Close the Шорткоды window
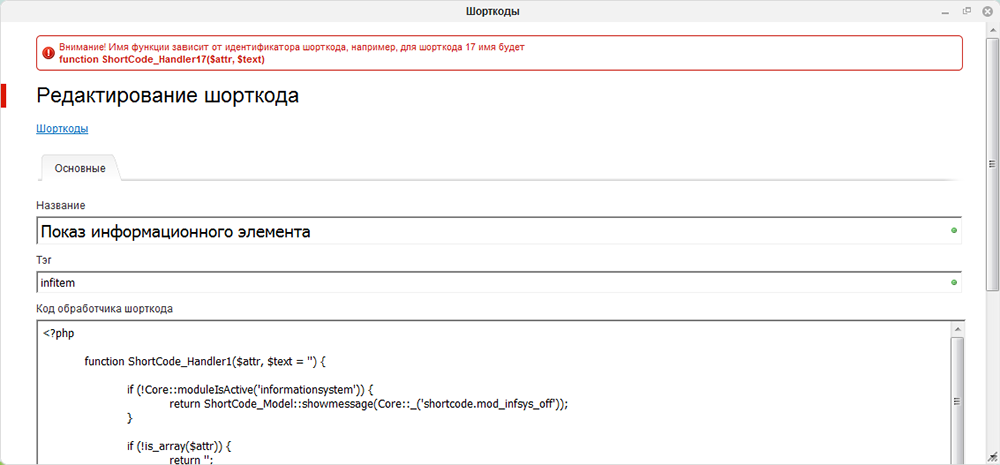Screen dimensions: 1000x465 [x=988, y=11]
